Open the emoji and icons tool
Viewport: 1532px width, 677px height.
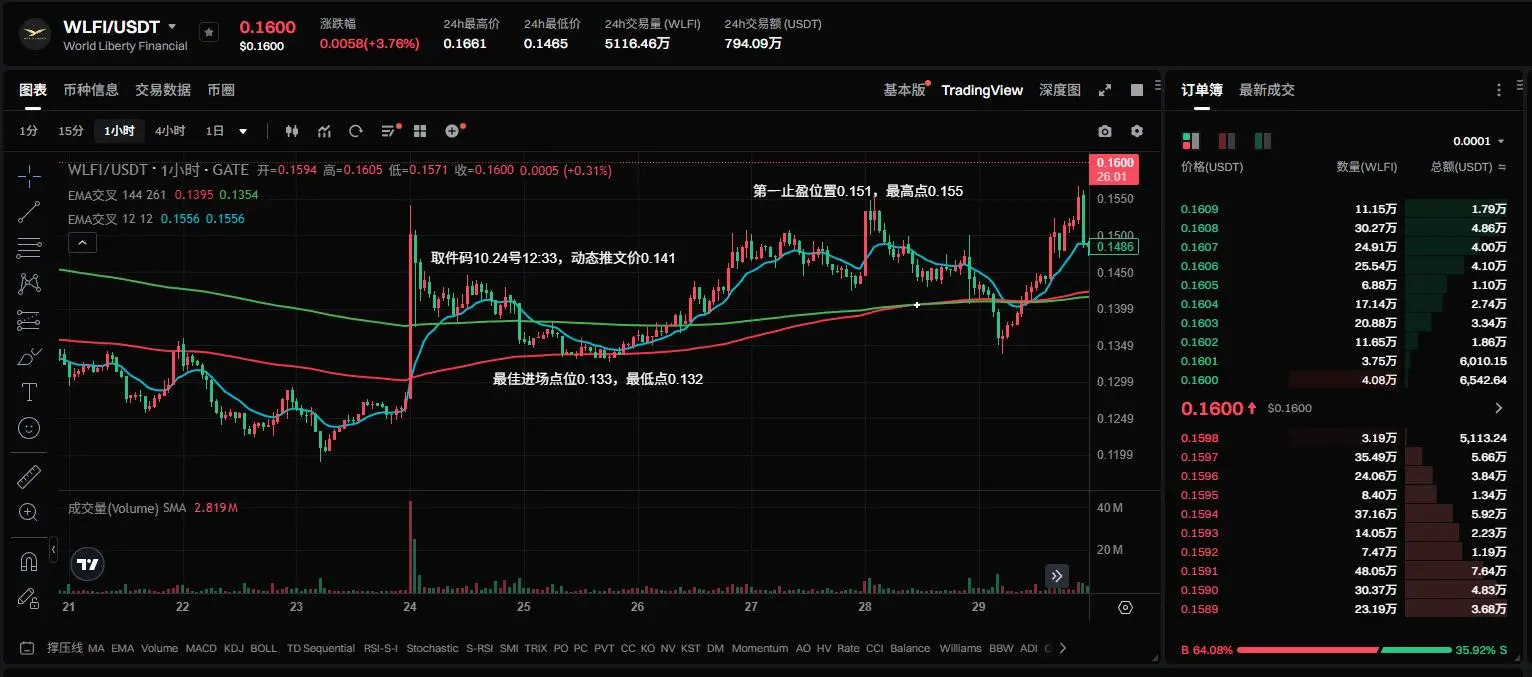click(29, 428)
